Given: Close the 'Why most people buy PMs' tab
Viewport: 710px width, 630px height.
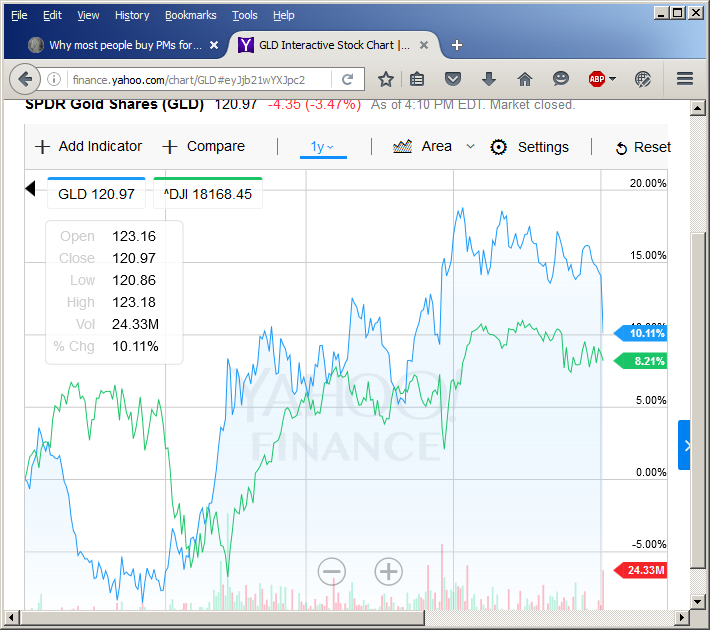Looking at the screenshot, I should [x=214, y=45].
